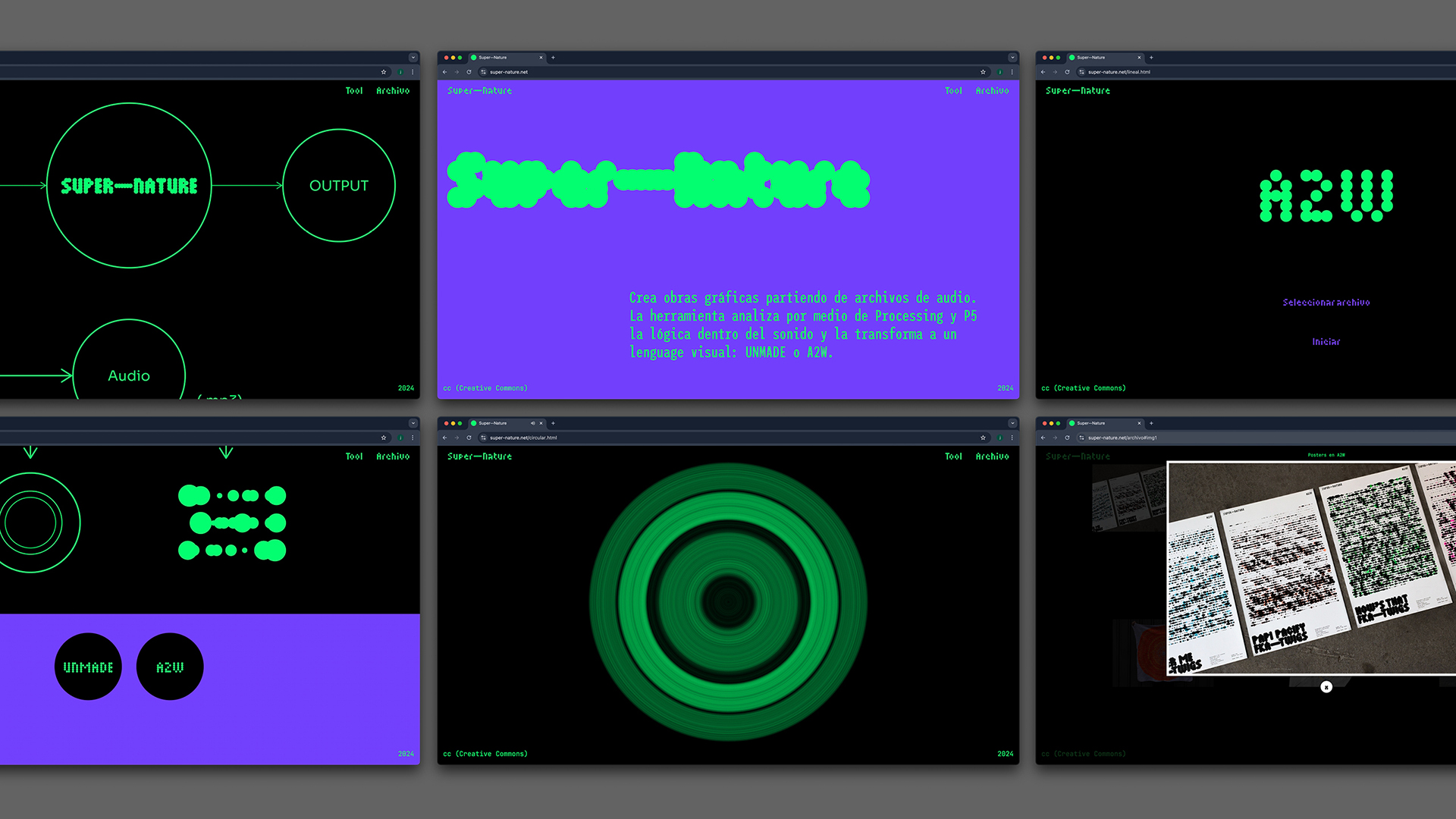Select the UNMADE circle button

[x=88, y=667]
